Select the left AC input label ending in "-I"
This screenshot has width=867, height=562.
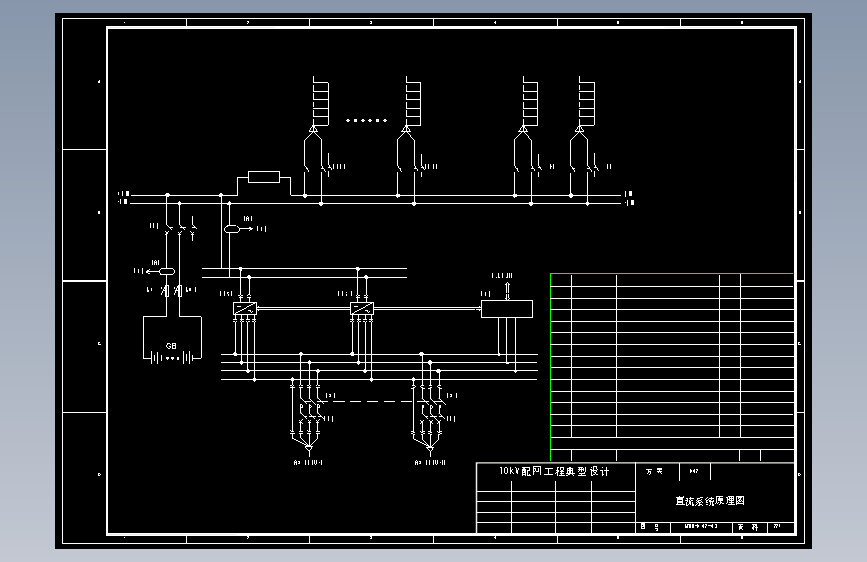pyautogui.click(x=308, y=462)
